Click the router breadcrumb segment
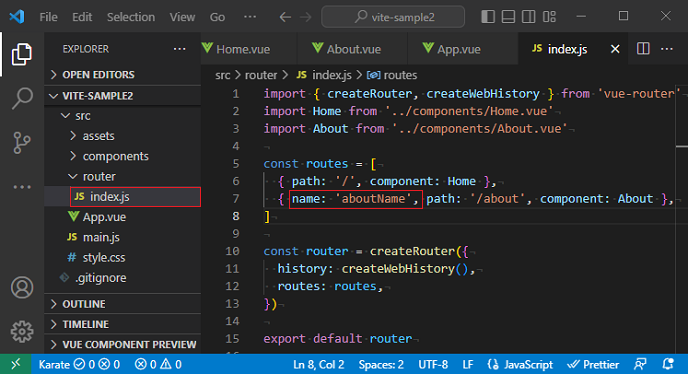 point(261,76)
